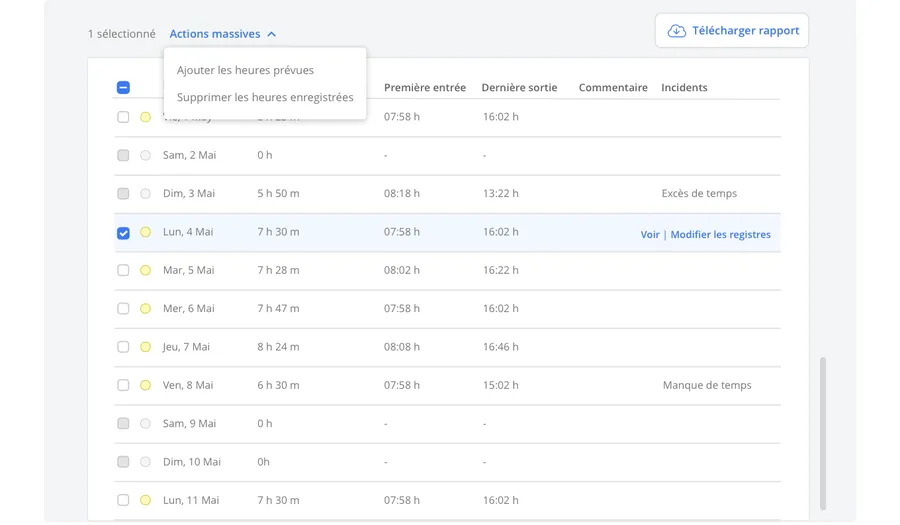Viewport: 900px width, 525px height.
Task: Choose Ajouter les heures prévues
Action: tap(245, 70)
